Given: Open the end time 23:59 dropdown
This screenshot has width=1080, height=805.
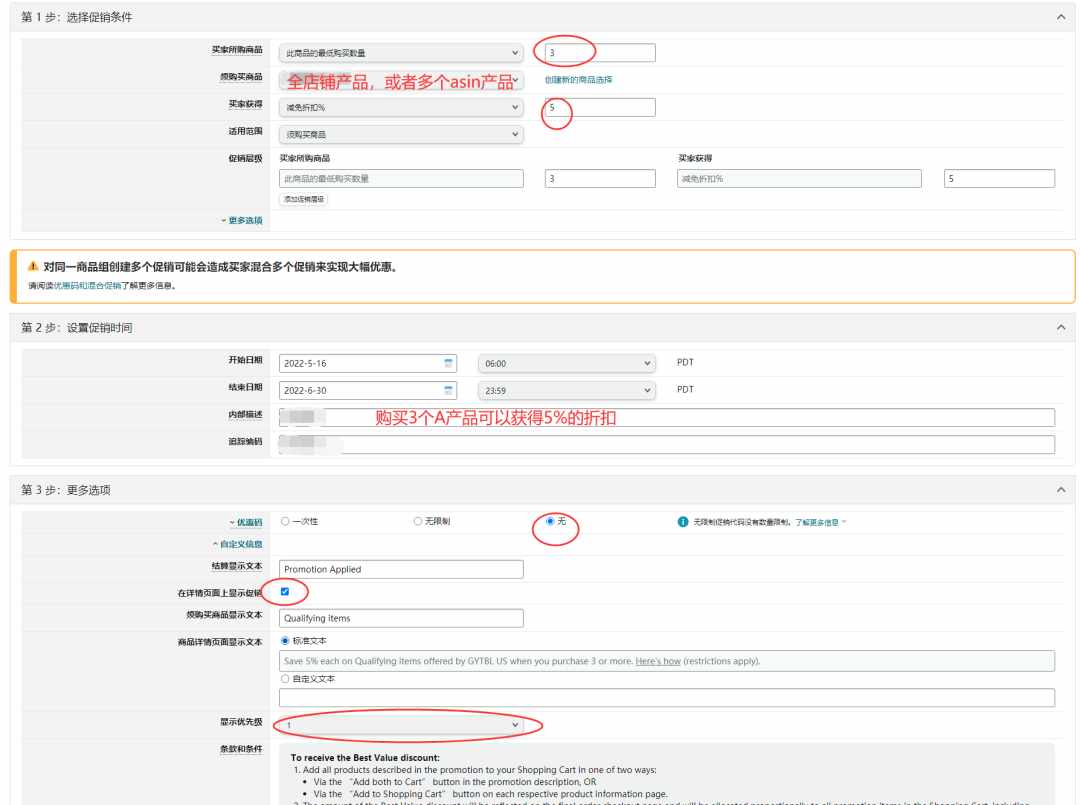Looking at the screenshot, I should point(566,390).
